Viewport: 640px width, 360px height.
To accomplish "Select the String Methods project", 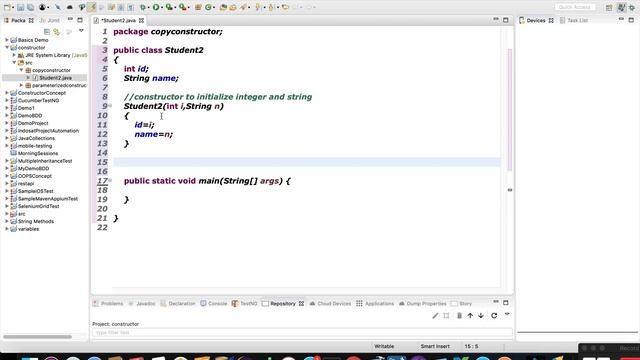I will 36,221.
